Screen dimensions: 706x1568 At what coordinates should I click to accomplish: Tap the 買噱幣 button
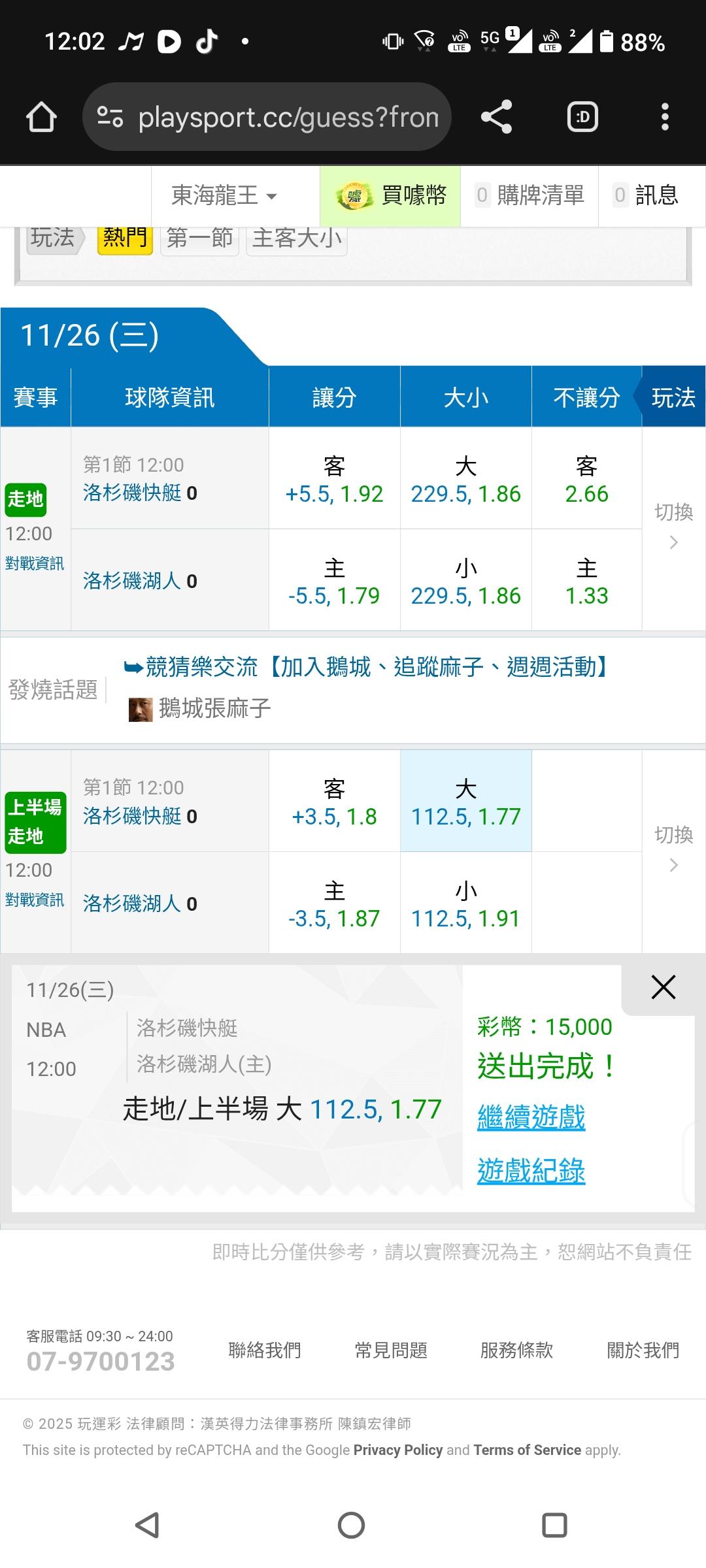390,195
